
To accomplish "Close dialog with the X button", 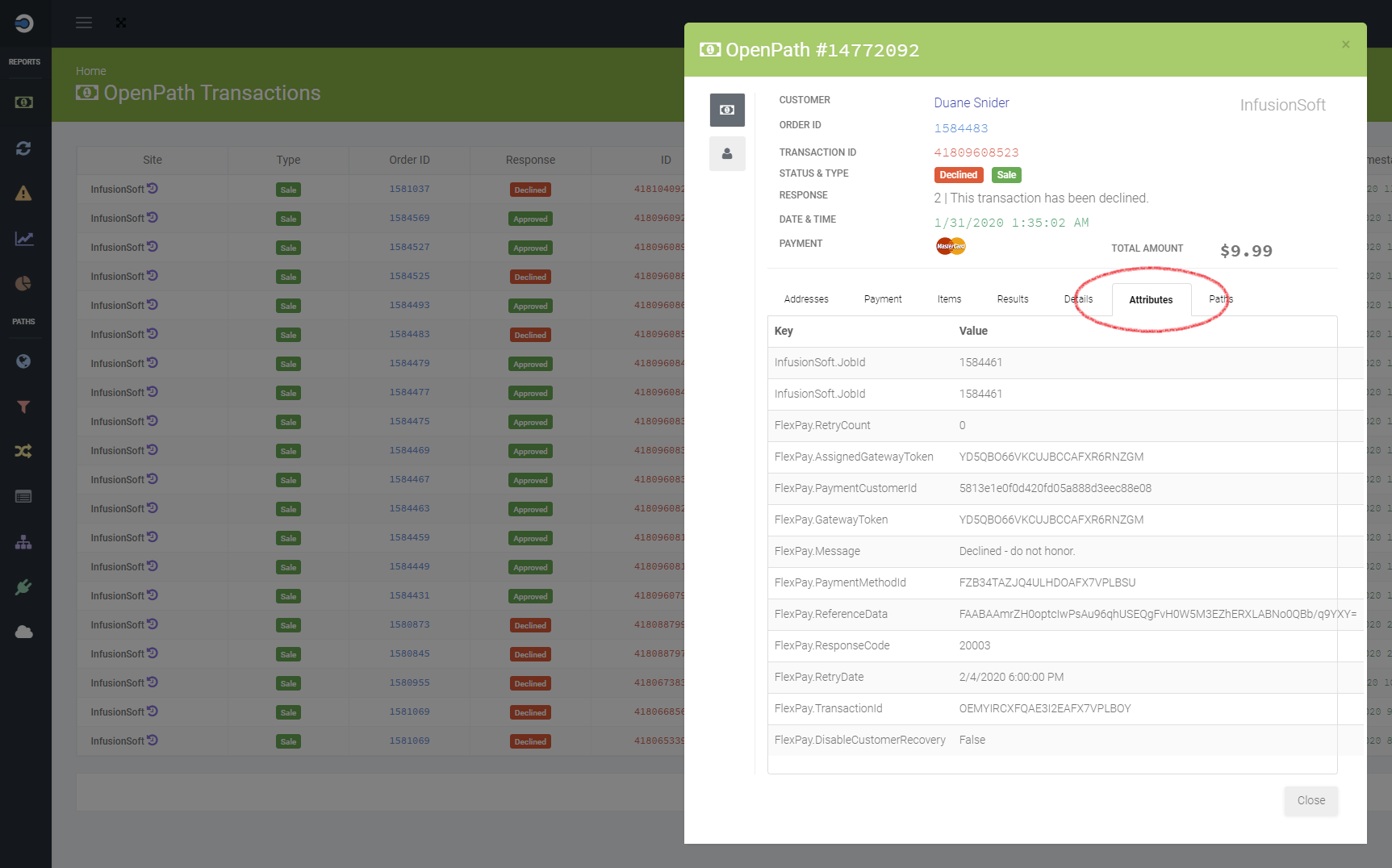I will click(1345, 44).
